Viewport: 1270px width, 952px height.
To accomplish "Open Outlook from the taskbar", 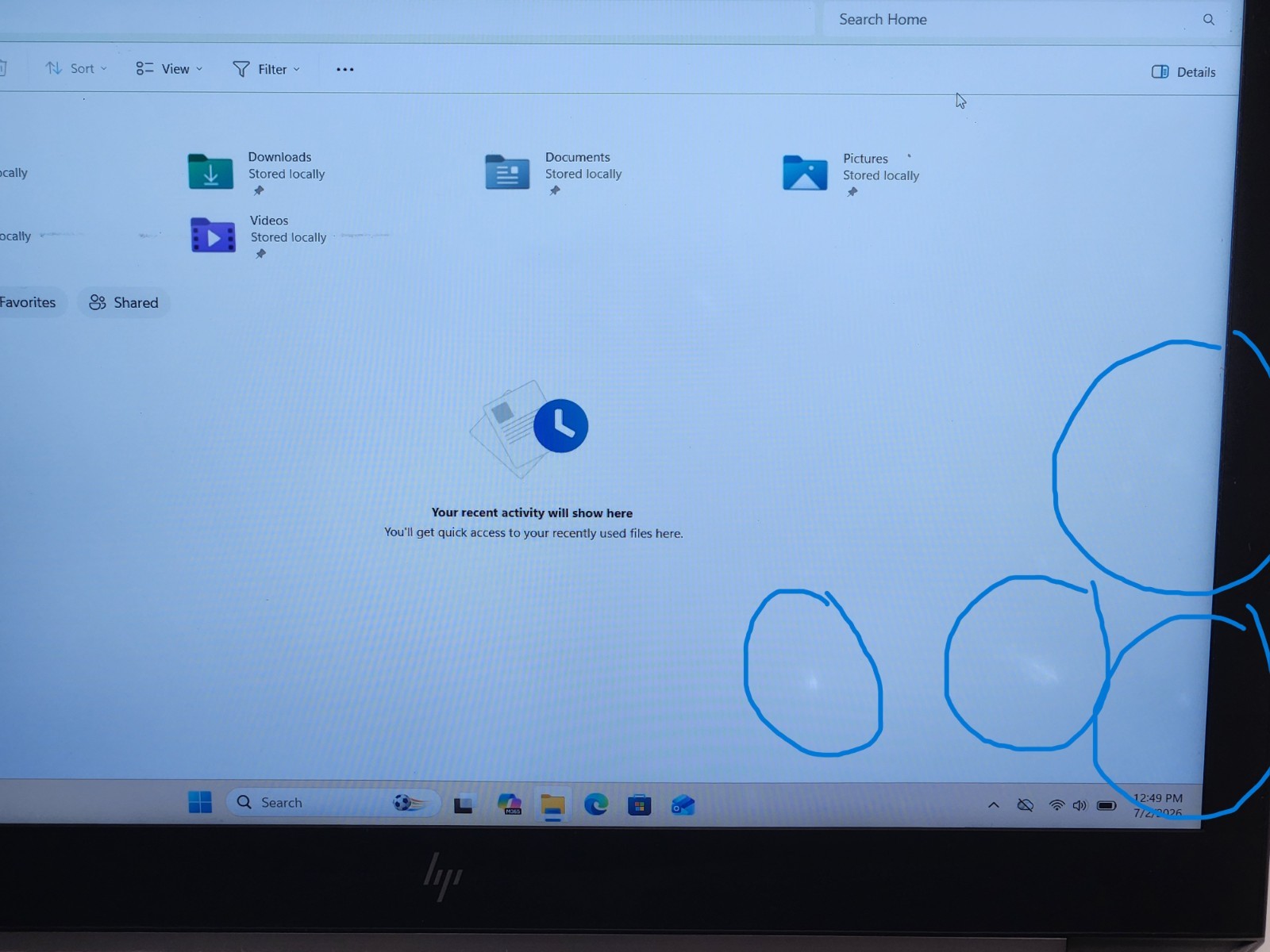I will pos(683,806).
